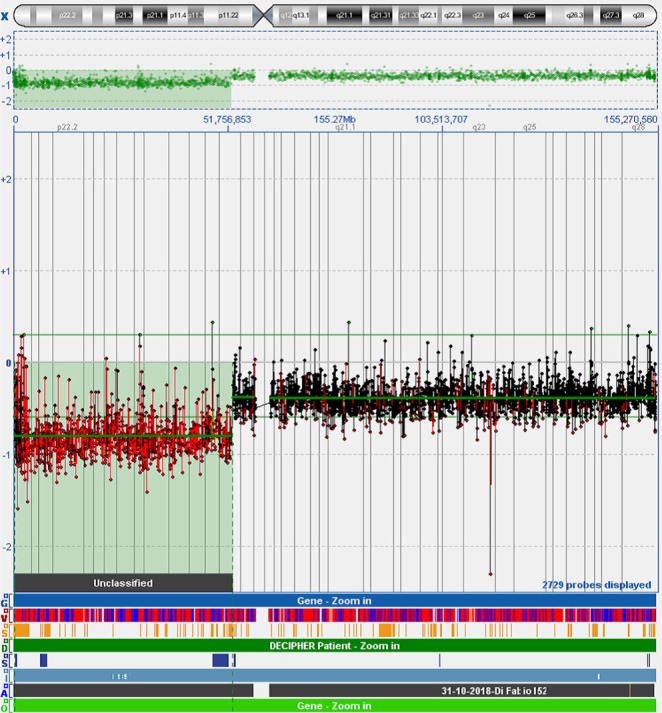
Task: Expand the DECIPHER Patient - Zoom in track
Action: pos(334,646)
